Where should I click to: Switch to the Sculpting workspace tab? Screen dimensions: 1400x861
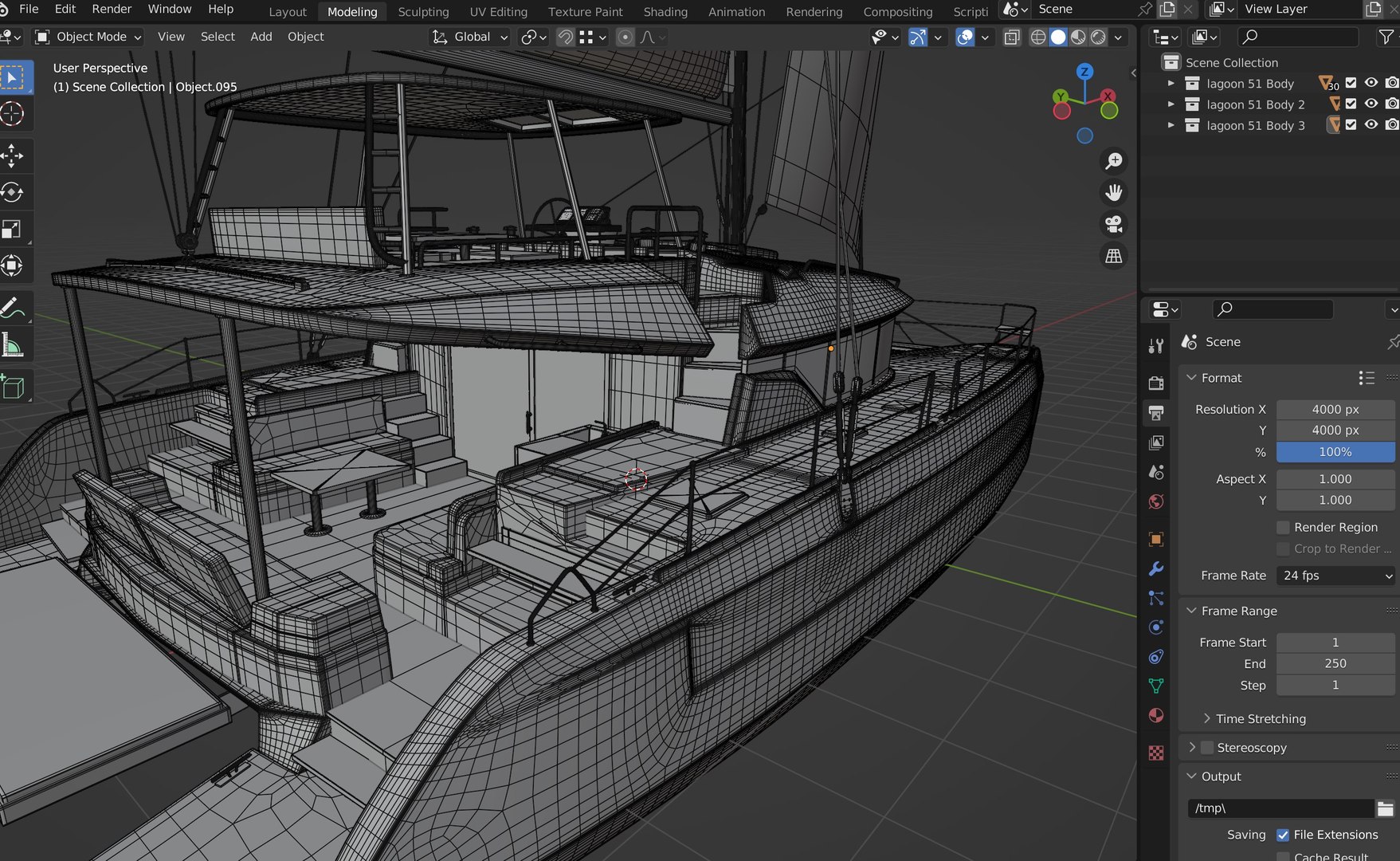click(x=423, y=12)
